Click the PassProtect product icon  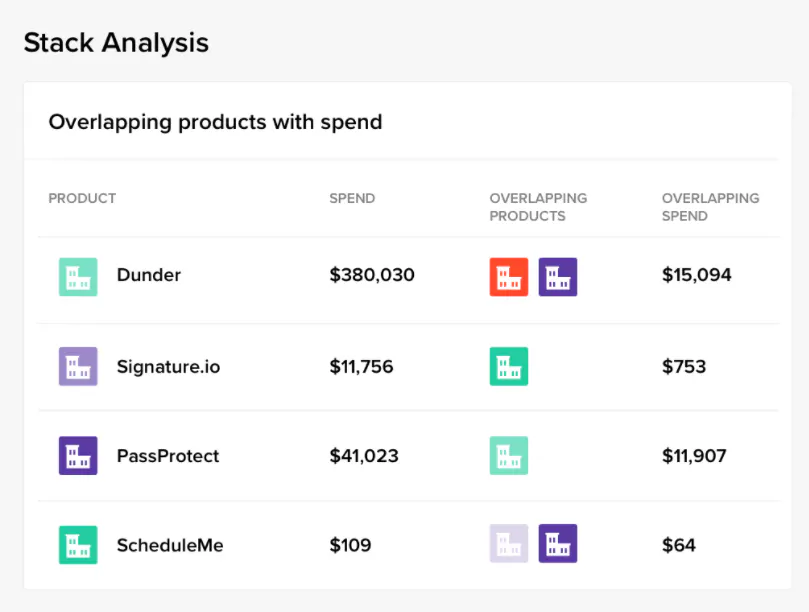click(78, 456)
